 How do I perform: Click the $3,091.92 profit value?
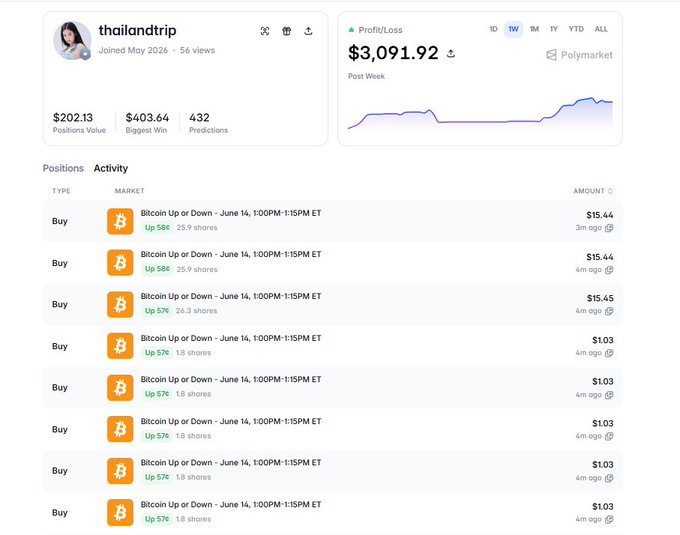coord(393,53)
